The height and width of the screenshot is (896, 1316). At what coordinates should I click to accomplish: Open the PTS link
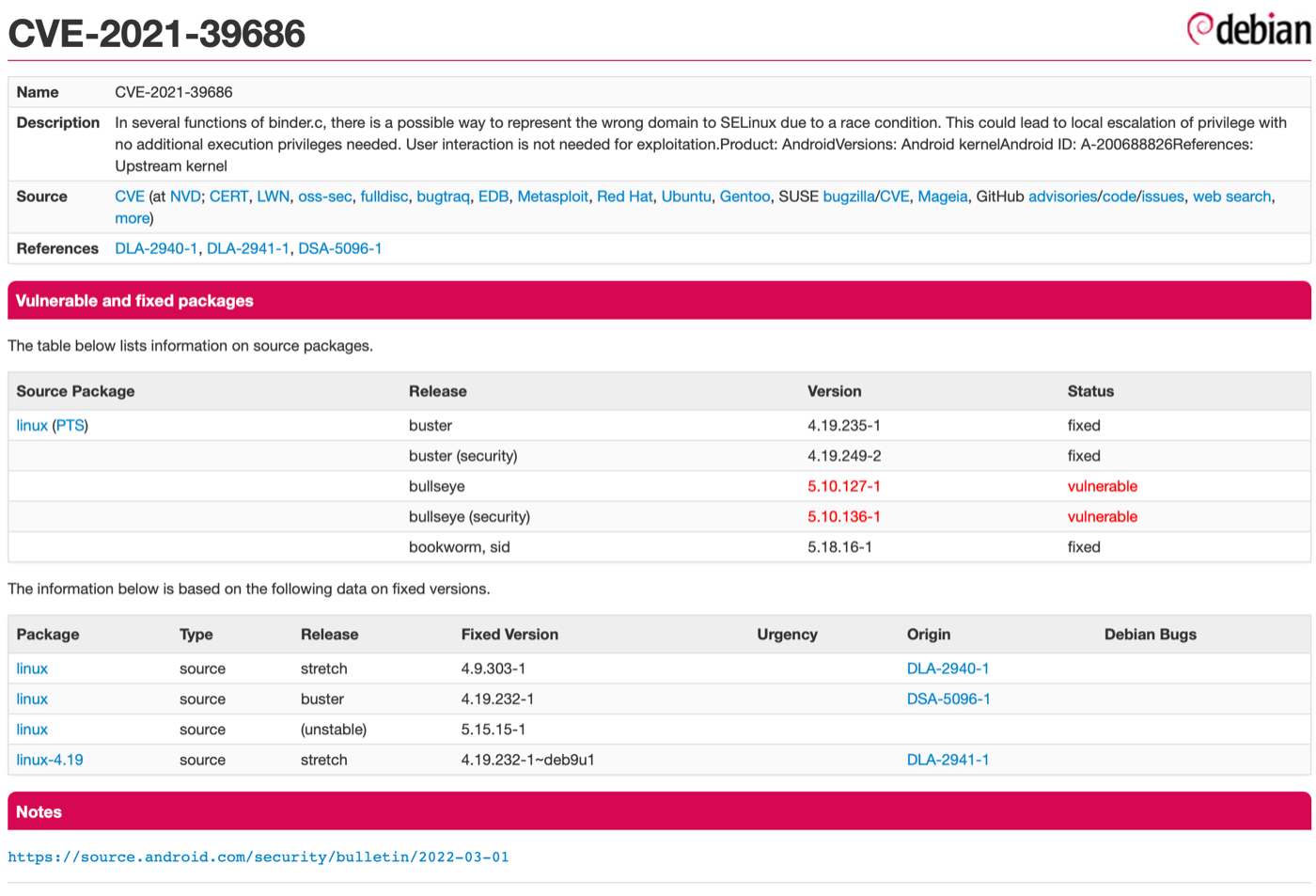[x=70, y=426]
